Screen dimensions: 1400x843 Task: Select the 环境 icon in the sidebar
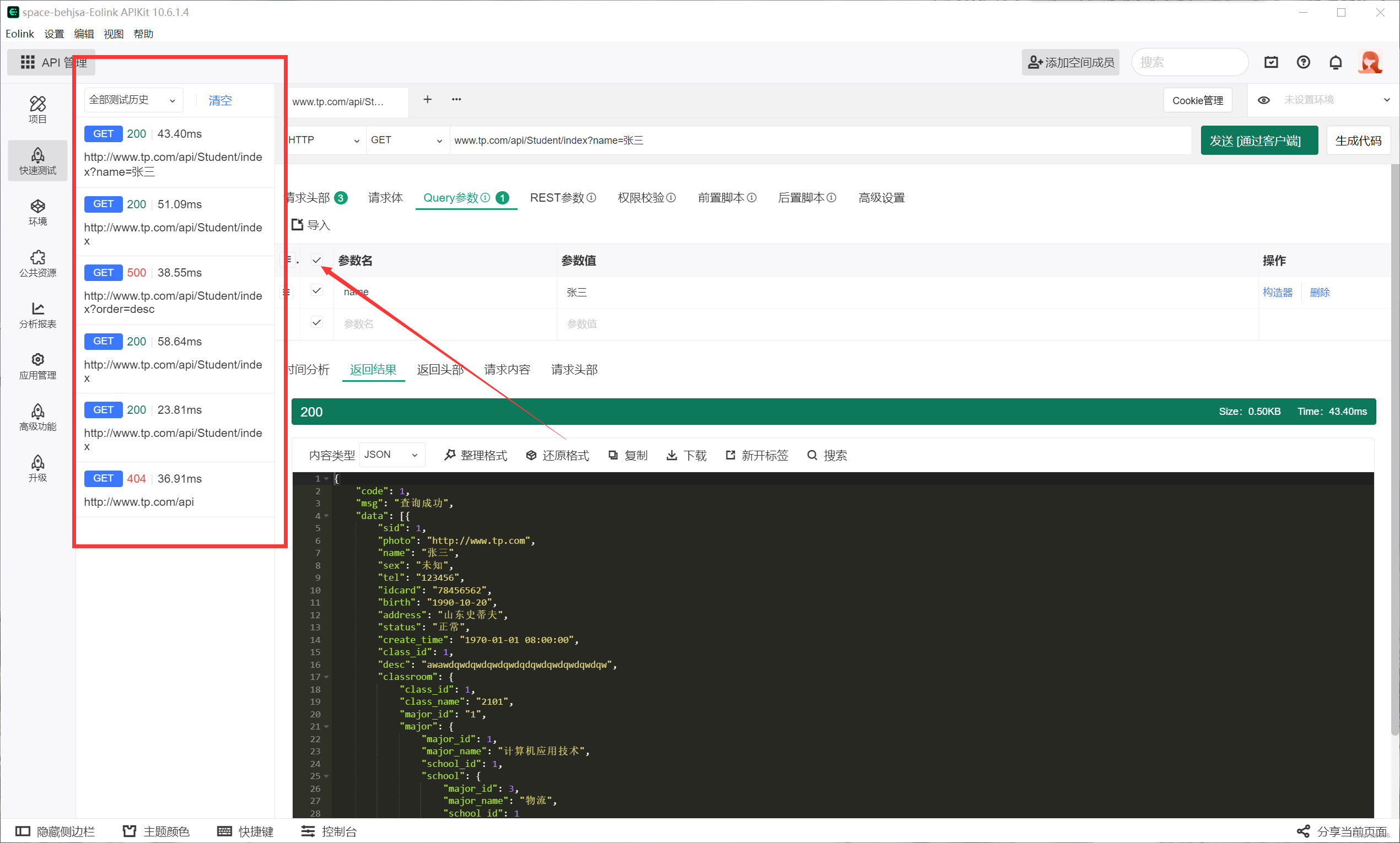[x=37, y=212]
